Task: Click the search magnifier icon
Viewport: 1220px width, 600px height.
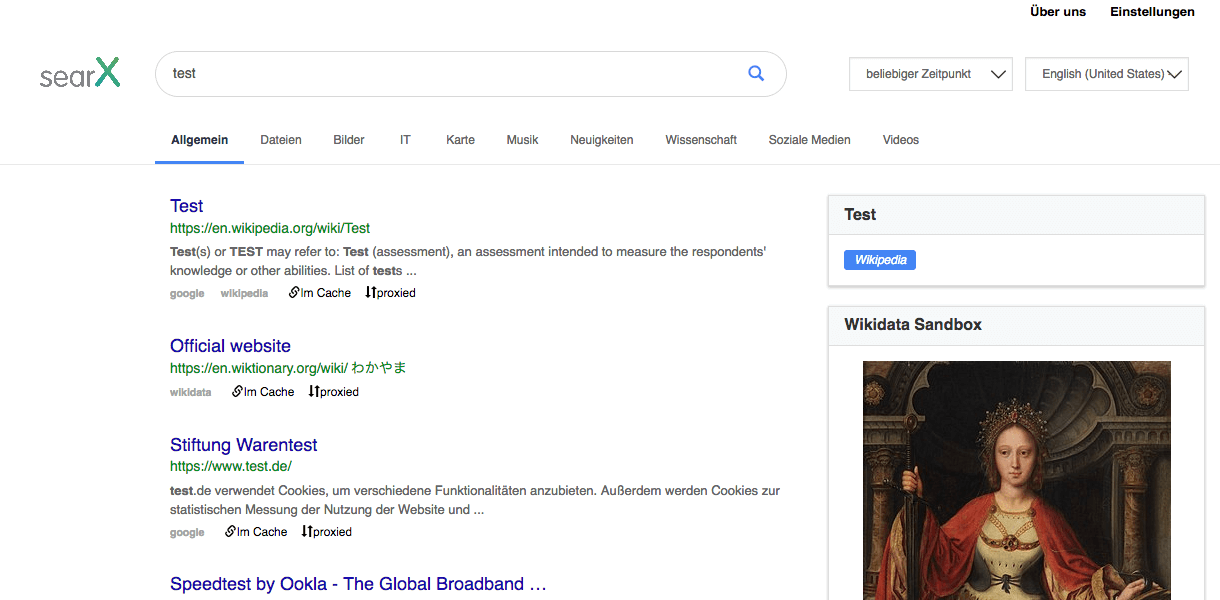Action: [756, 73]
